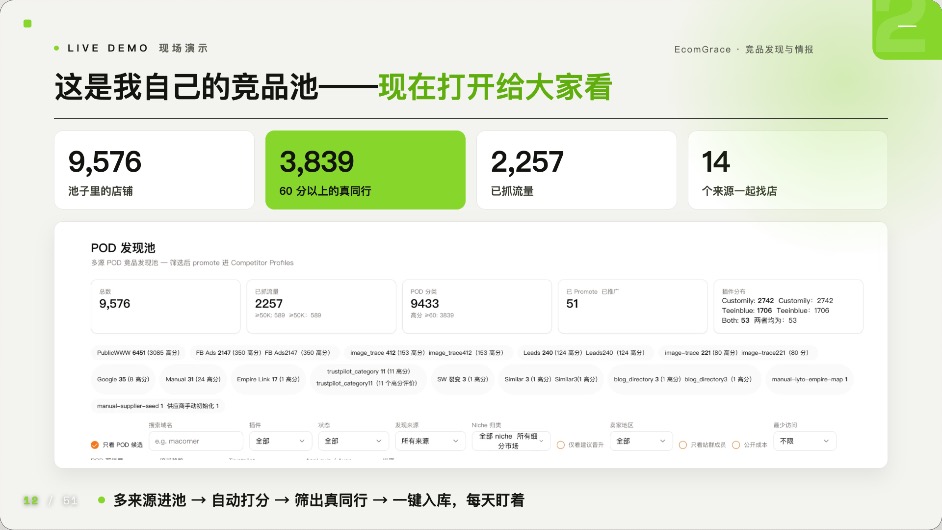Click the slide page number 12
Image resolution: width=942 pixels, height=530 pixels.
31,501
